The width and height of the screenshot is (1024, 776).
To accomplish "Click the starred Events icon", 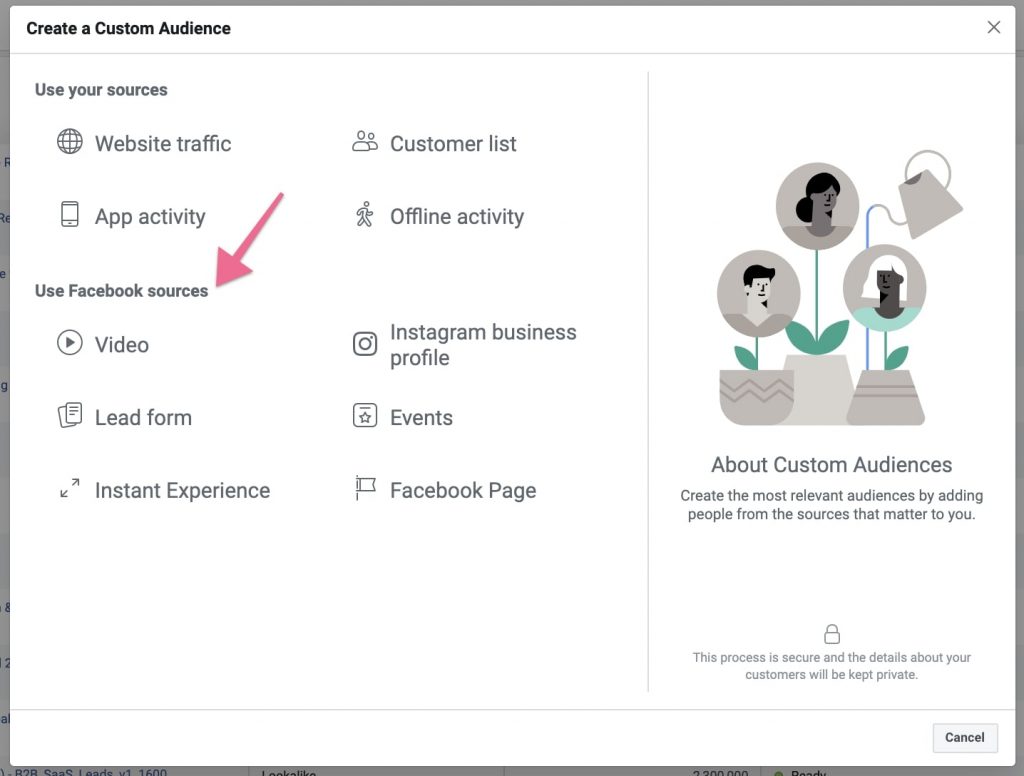I will click(365, 416).
